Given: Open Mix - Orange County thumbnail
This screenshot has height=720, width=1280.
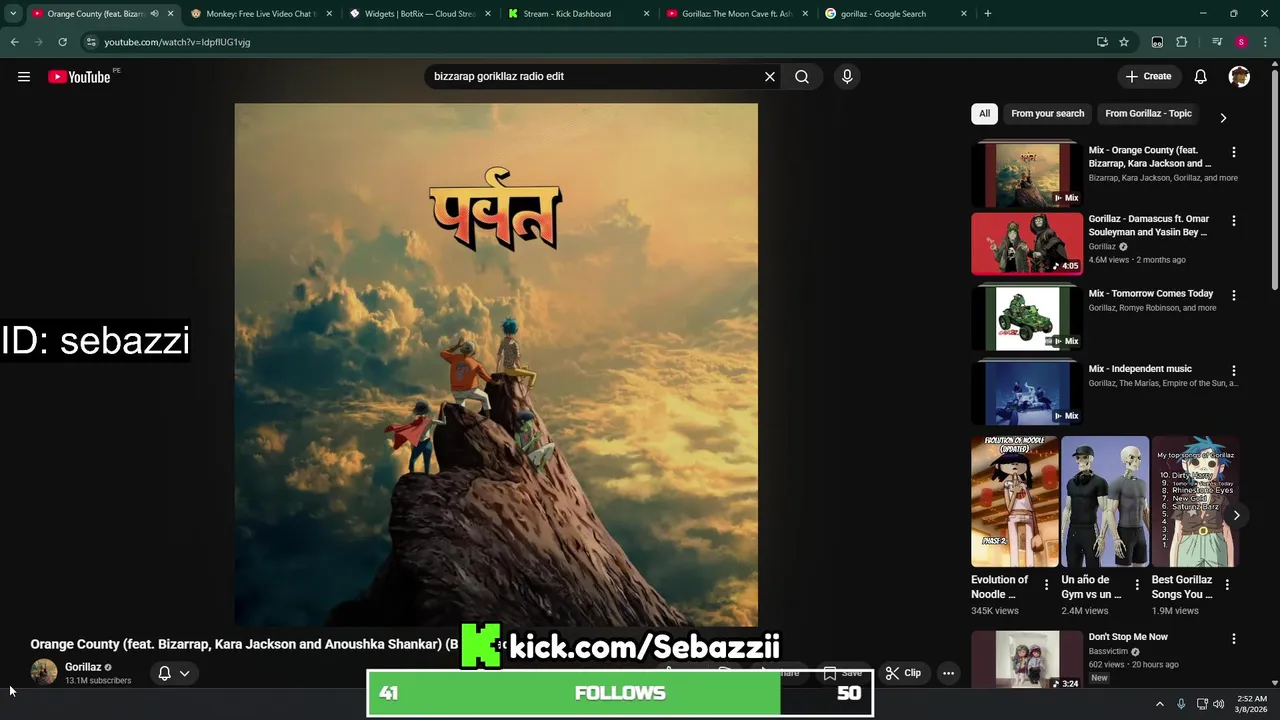Looking at the screenshot, I should coord(1027,174).
